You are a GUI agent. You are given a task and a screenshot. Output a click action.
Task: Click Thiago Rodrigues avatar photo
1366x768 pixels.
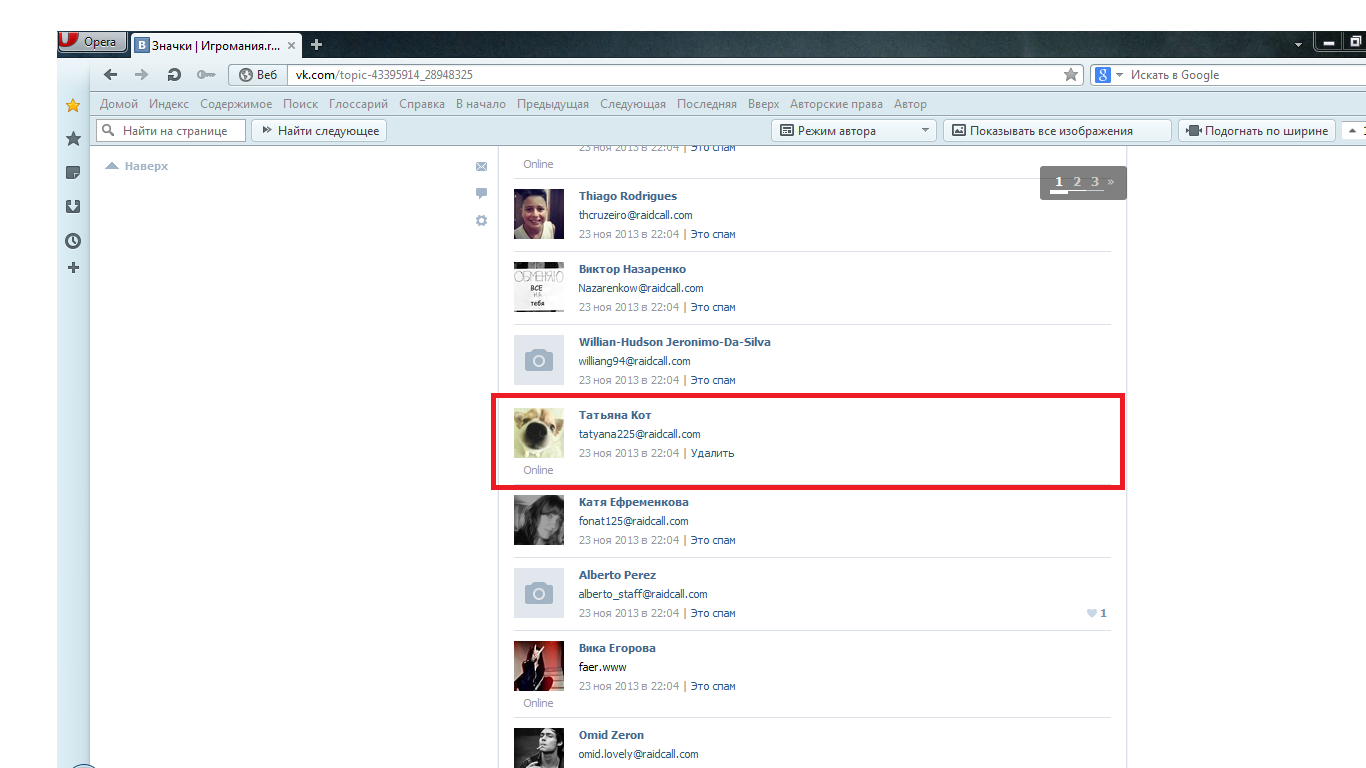(x=539, y=214)
